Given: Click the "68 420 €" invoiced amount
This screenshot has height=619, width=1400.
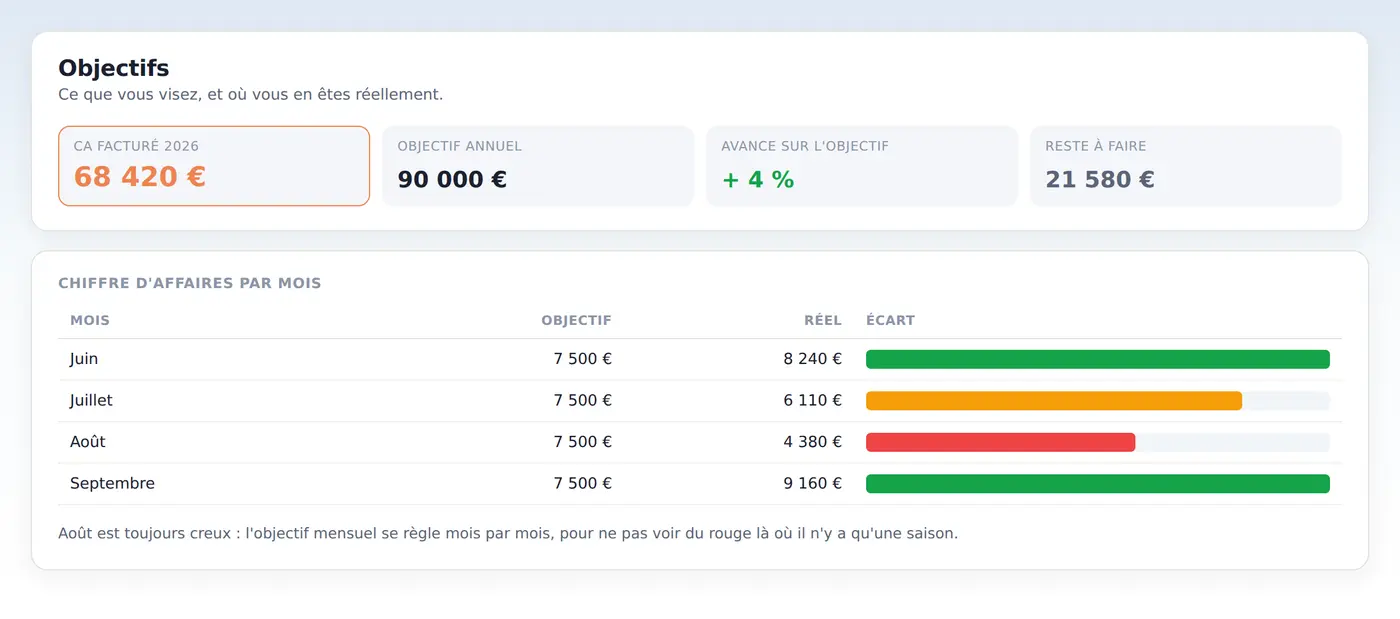Looking at the screenshot, I should point(140,177).
